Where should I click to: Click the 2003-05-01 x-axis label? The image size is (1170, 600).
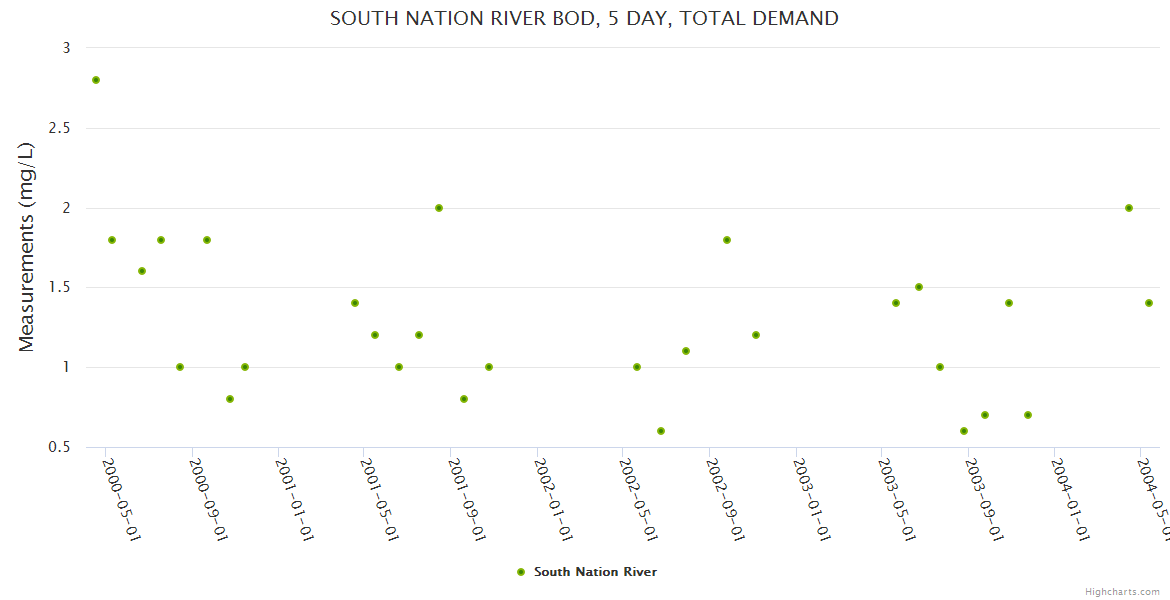click(x=895, y=498)
